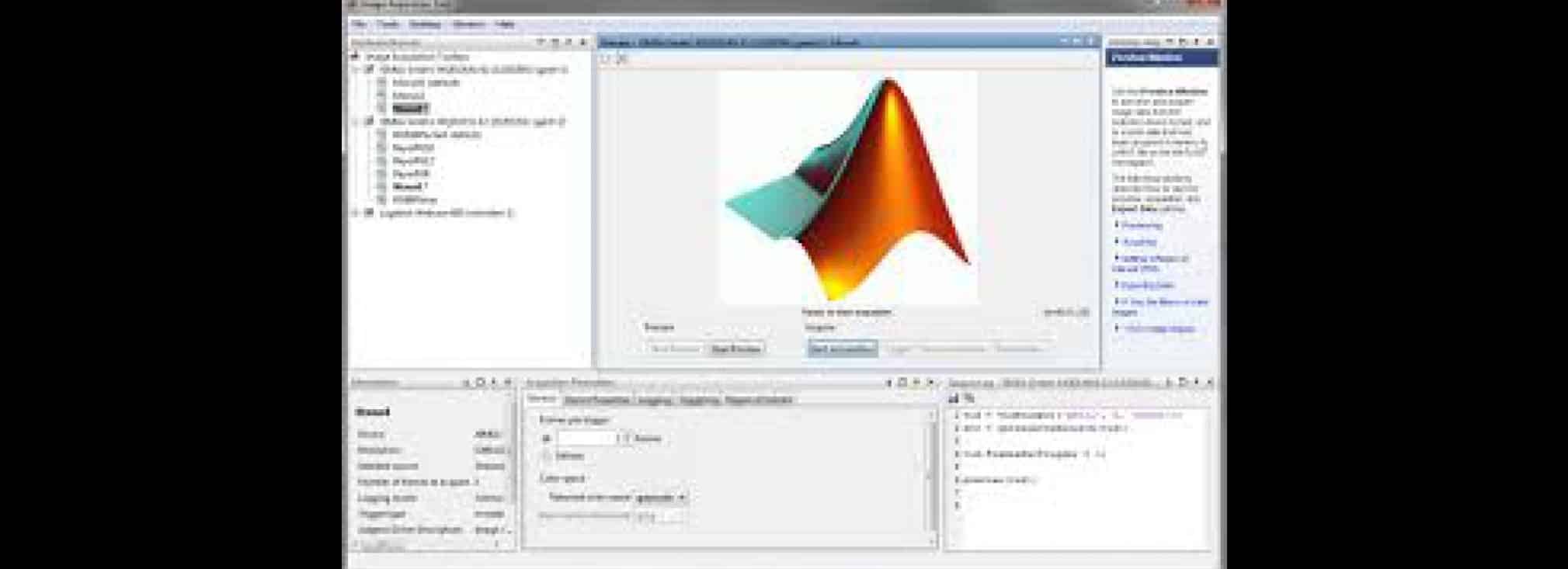1568x569 pixels.
Task: Click the Start Acquisition button
Action: pos(843,349)
